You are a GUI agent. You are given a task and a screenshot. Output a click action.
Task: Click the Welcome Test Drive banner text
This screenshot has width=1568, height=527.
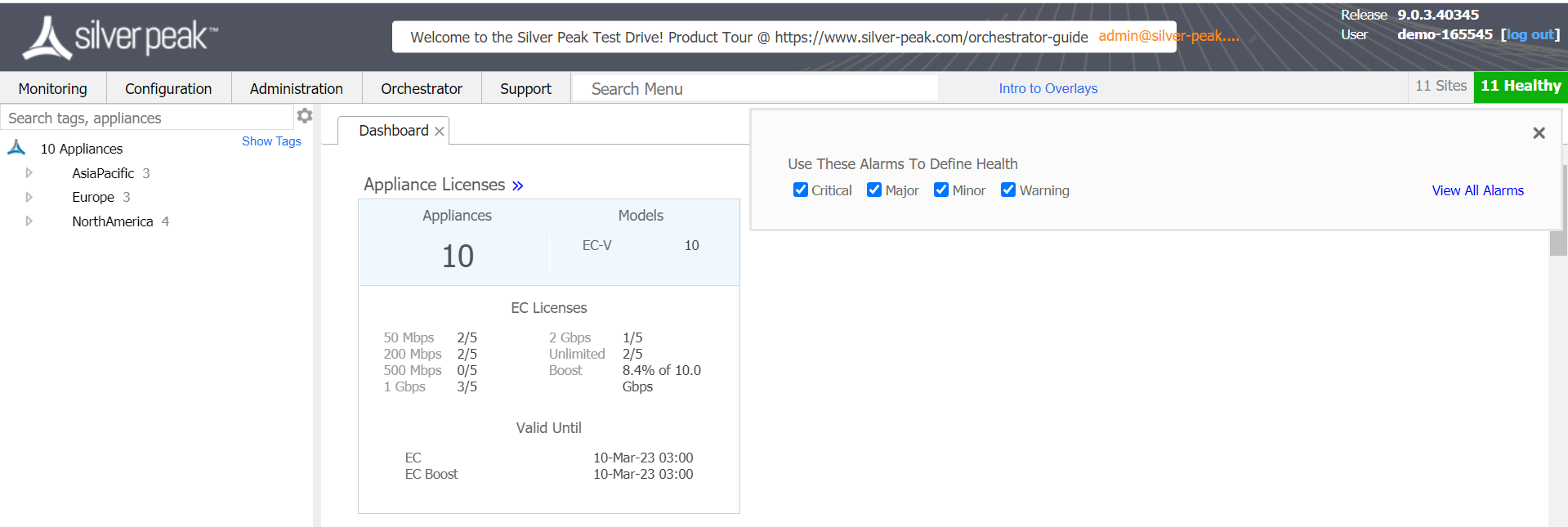coord(749,37)
